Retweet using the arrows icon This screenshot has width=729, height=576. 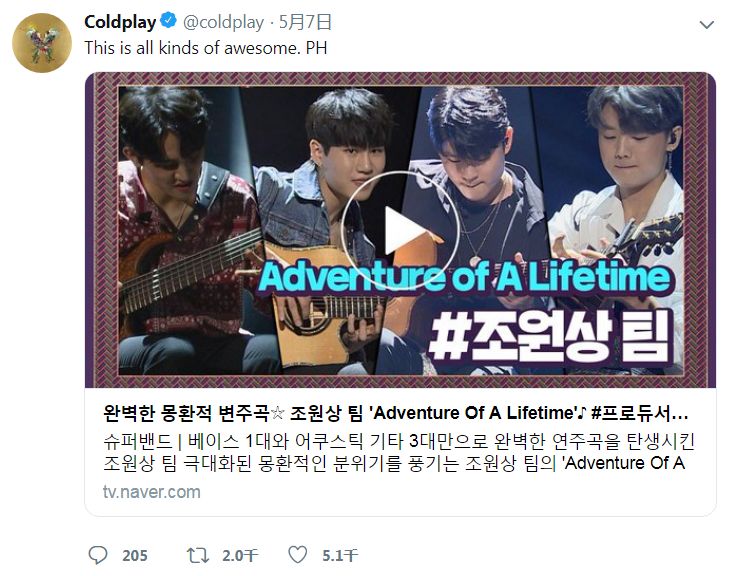coord(198,555)
